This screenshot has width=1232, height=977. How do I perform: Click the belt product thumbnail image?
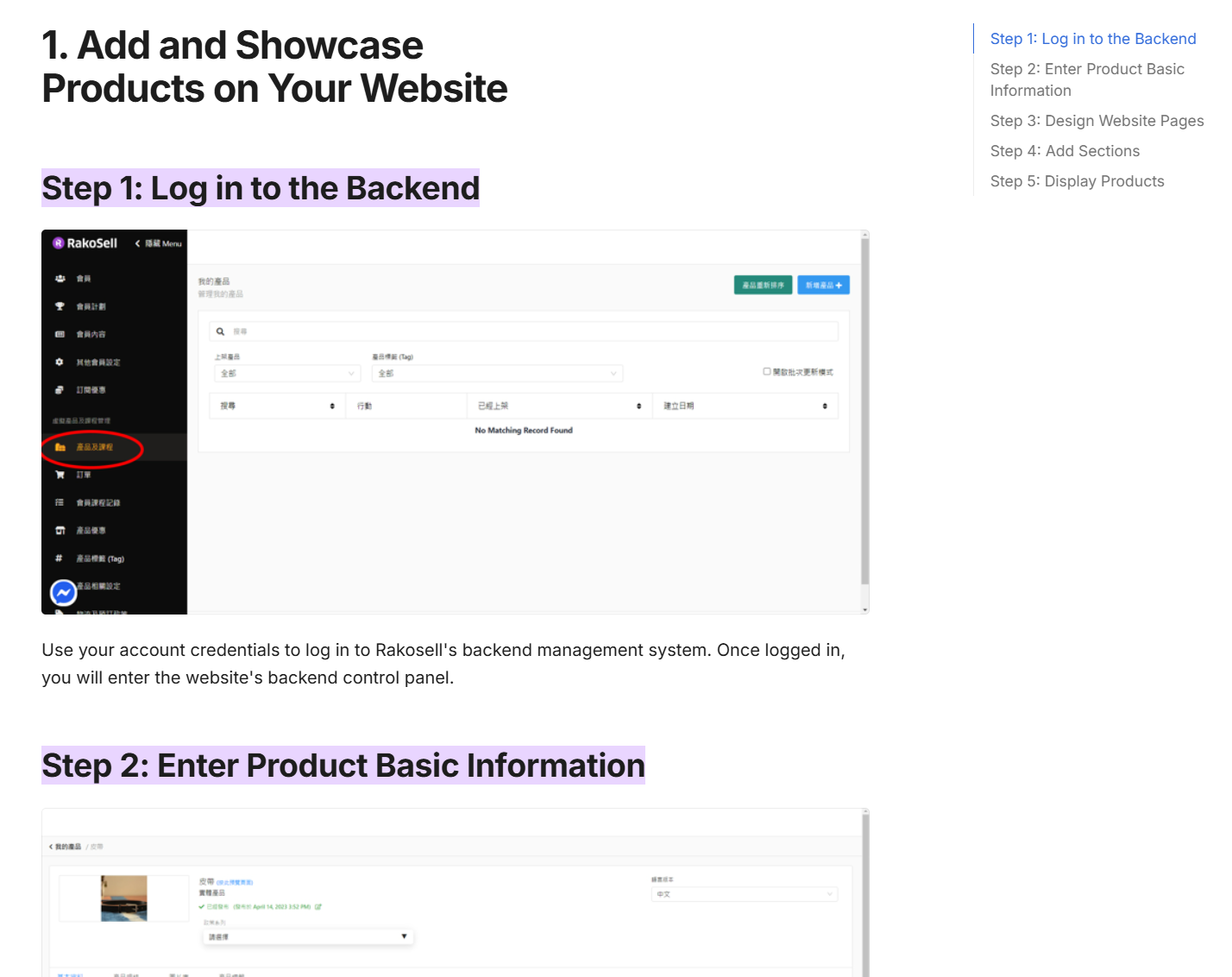click(x=124, y=898)
